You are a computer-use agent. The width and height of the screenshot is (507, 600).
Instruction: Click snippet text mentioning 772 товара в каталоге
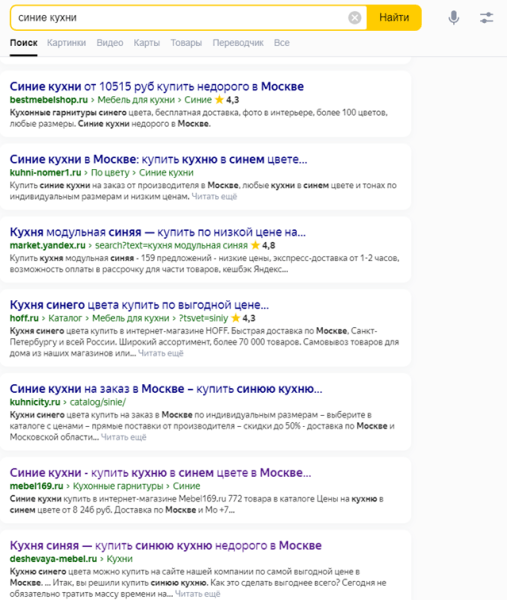pyautogui.click(x=197, y=504)
